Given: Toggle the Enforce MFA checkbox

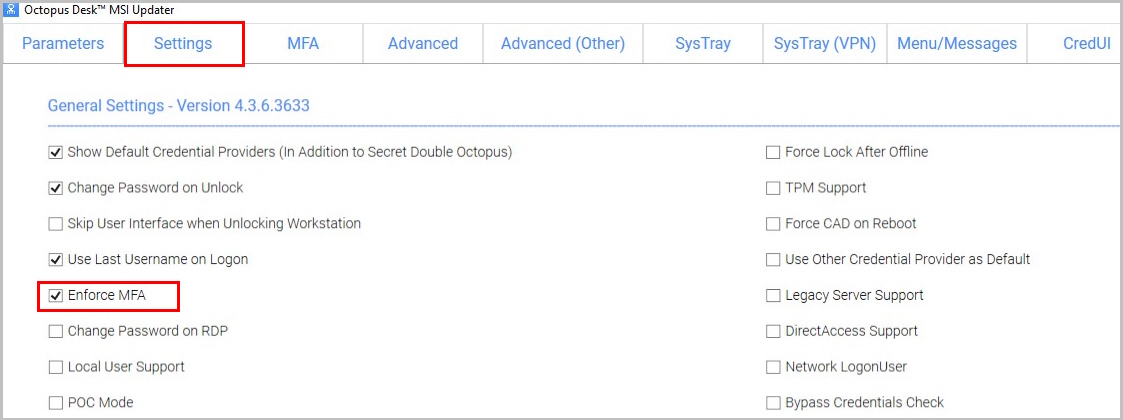Looking at the screenshot, I should [55, 295].
